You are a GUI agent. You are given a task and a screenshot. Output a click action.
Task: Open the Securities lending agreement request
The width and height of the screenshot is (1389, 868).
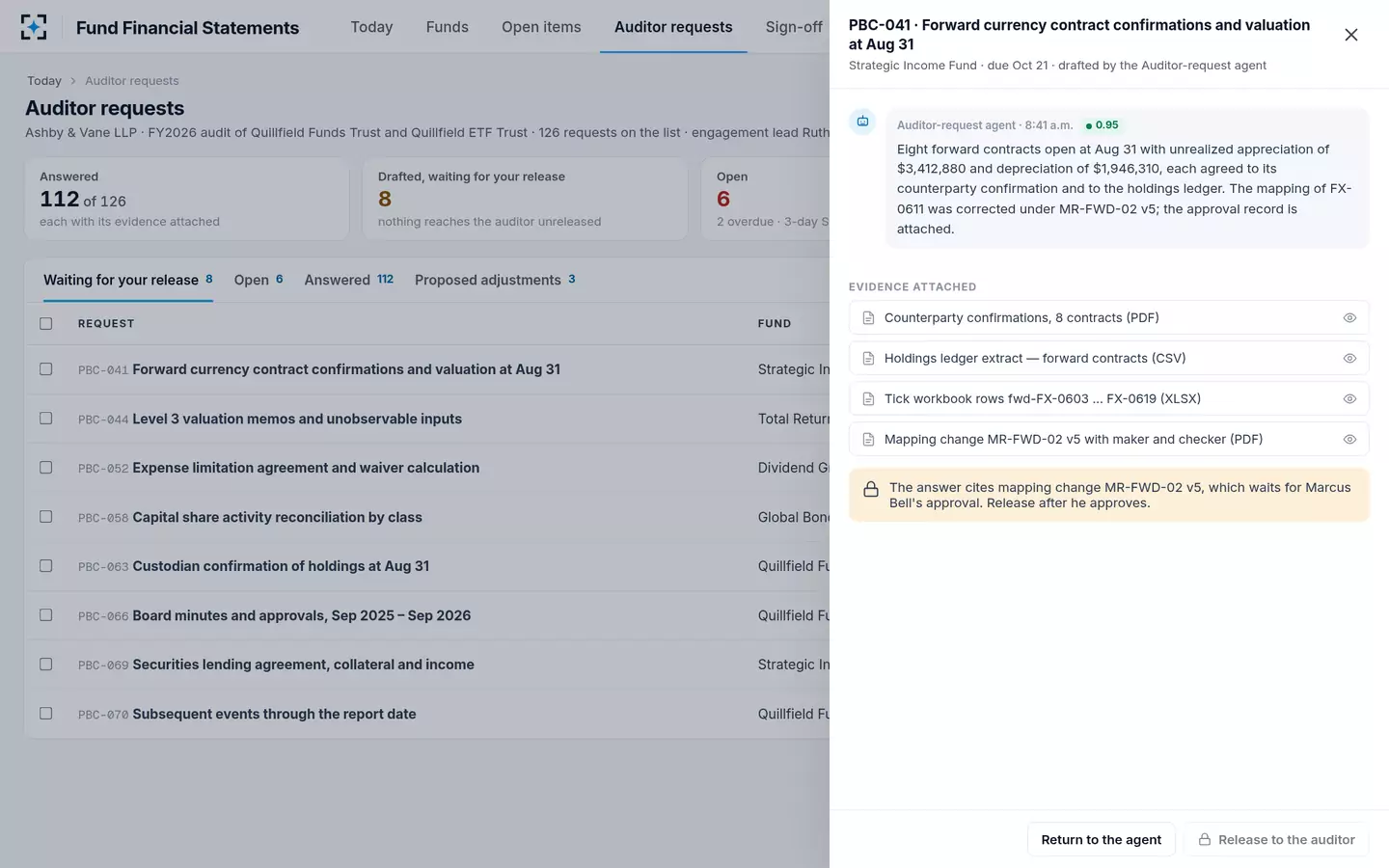tap(303, 665)
